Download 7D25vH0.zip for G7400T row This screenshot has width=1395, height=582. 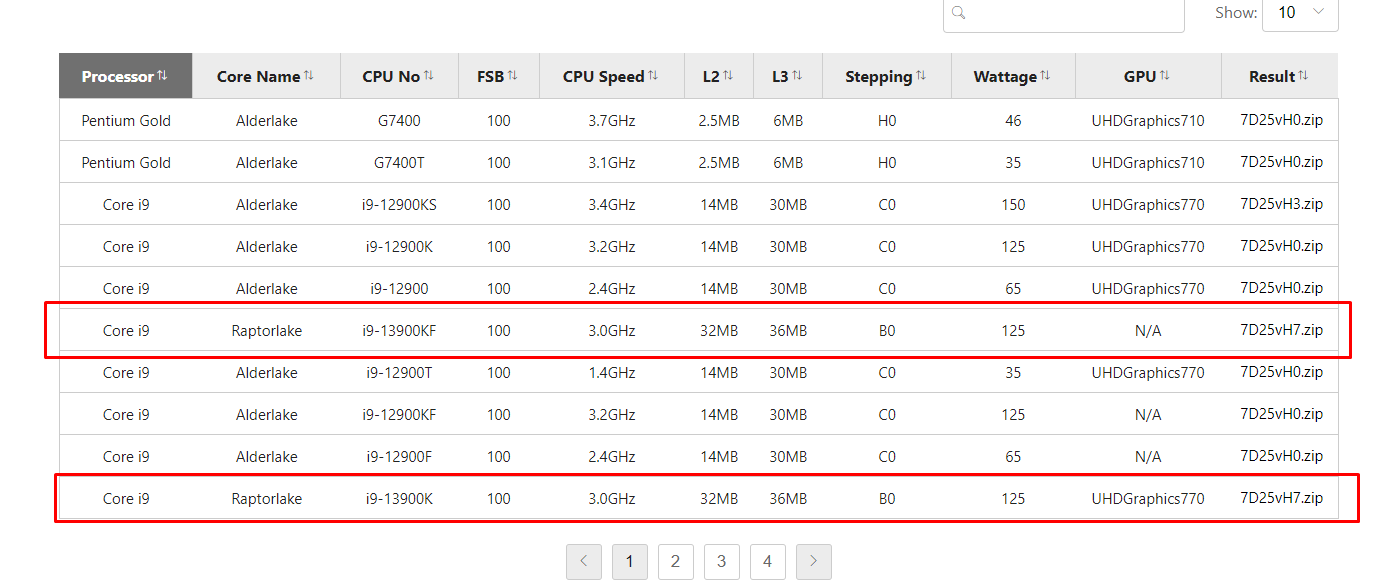(1282, 162)
